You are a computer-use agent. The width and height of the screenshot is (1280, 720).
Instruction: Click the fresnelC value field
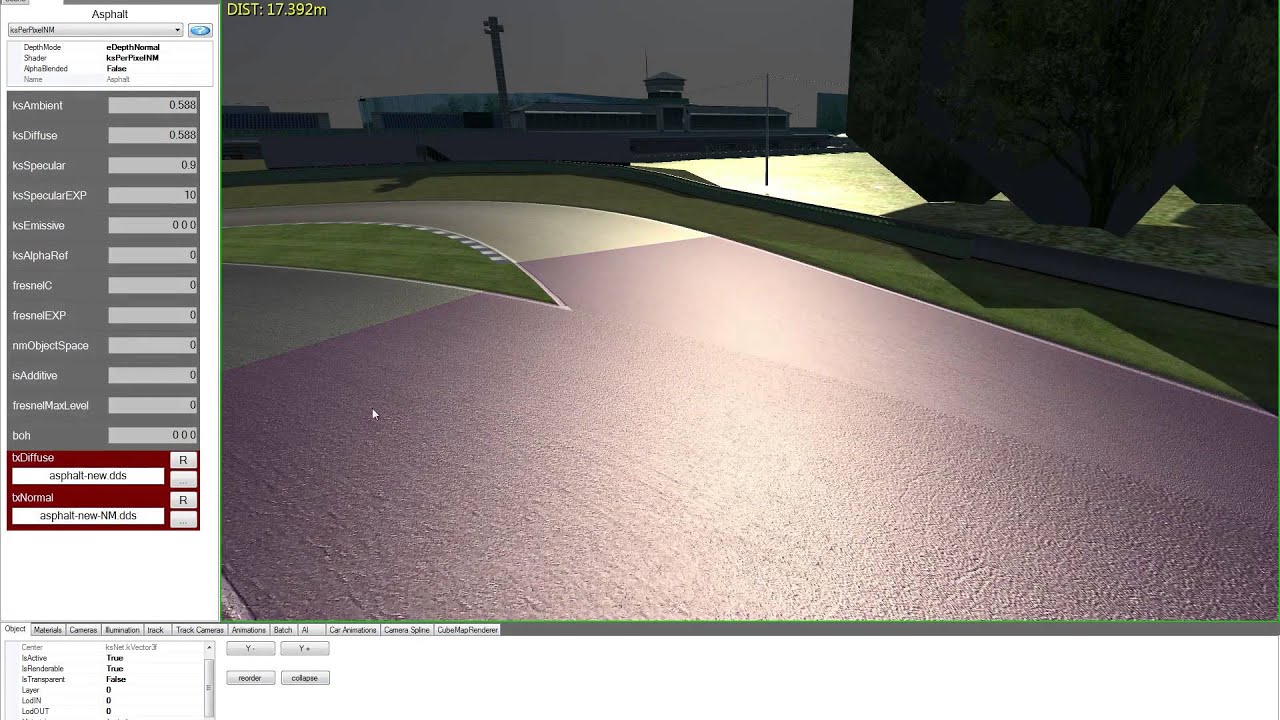click(x=153, y=285)
